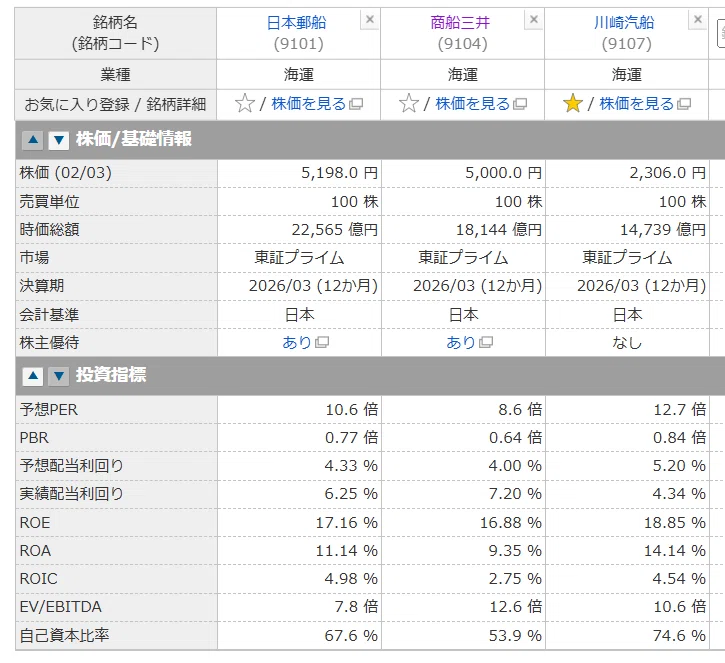Open the 商船三井 stock name link

click(x=461, y=23)
